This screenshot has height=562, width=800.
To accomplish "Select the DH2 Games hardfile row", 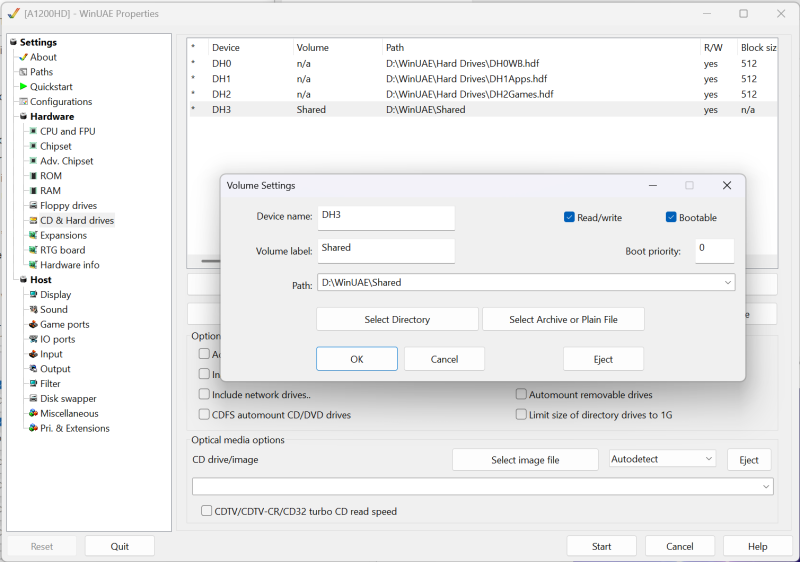I will (x=483, y=94).
